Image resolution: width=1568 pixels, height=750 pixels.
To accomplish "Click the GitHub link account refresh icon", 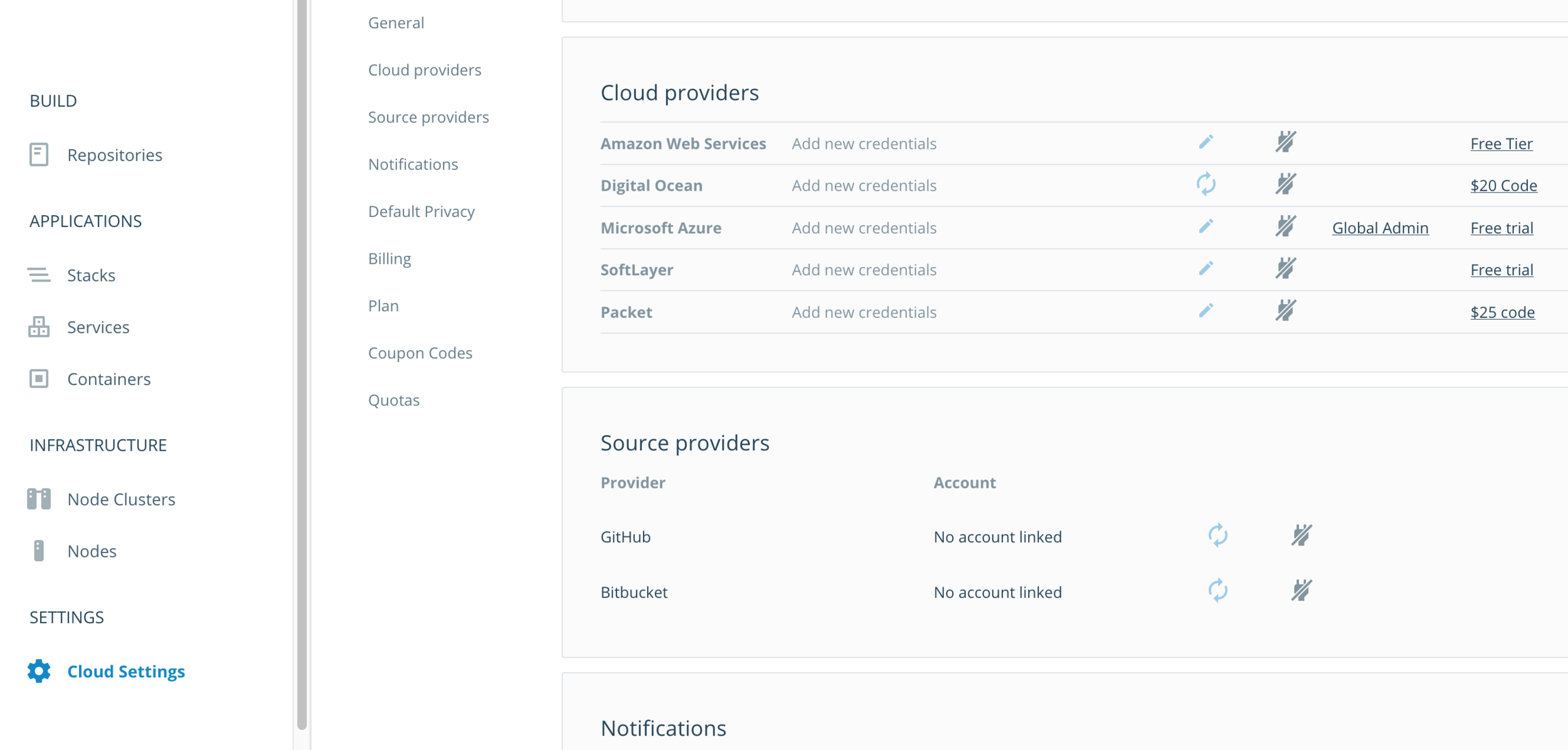I will [1217, 536].
